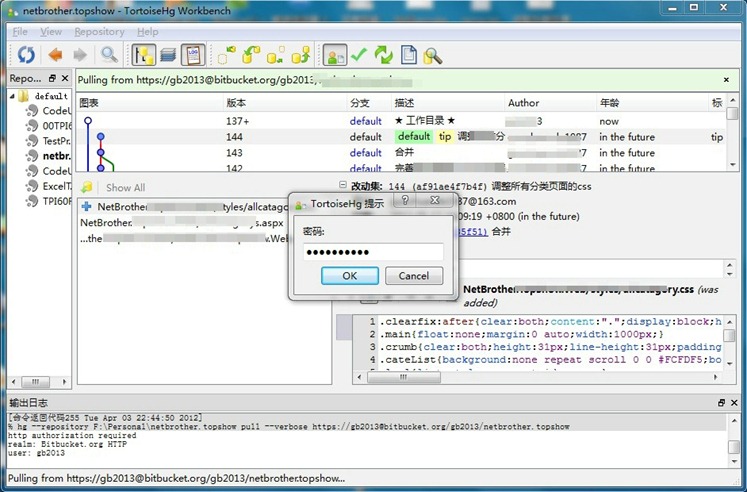Open the Synchronize green arrows view
This screenshot has height=492, width=747.
coord(384,55)
